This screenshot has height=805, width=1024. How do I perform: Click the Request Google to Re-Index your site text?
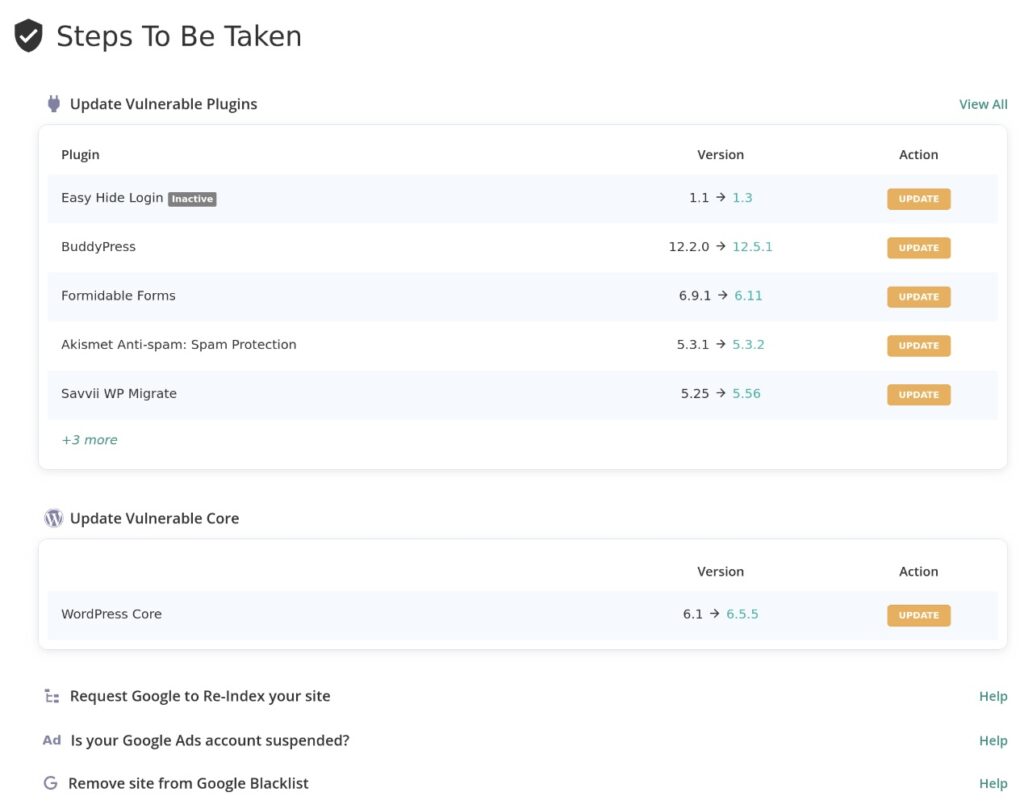(200, 697)
